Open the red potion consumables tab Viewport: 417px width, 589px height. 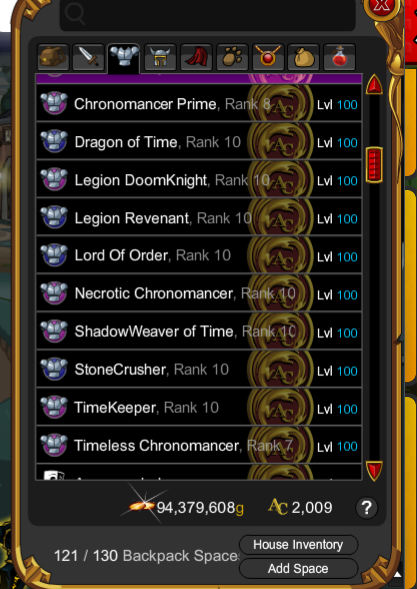point(340,57)
